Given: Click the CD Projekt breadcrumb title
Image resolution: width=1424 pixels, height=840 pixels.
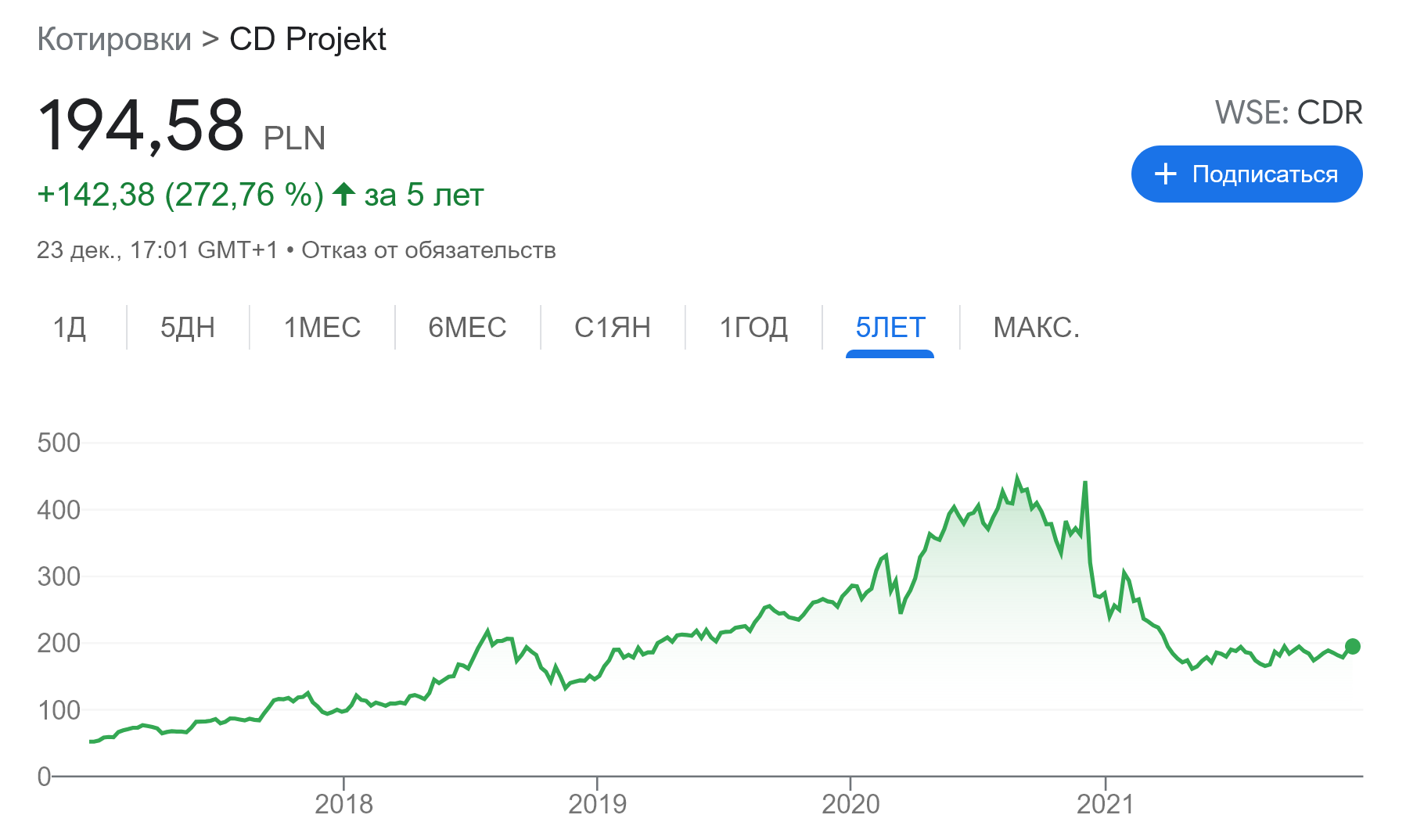Looking at the screenshot, I should click(307, 39).
